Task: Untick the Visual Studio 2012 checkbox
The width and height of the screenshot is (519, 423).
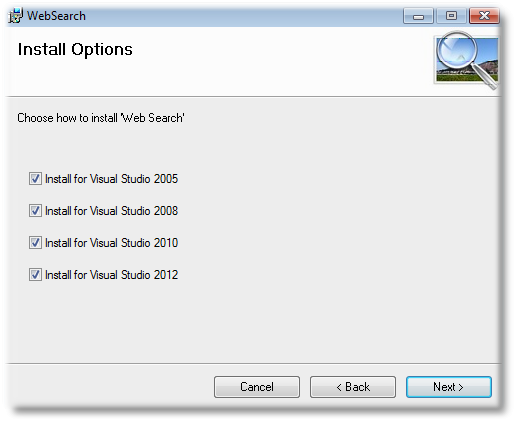Action: point(35,275)
